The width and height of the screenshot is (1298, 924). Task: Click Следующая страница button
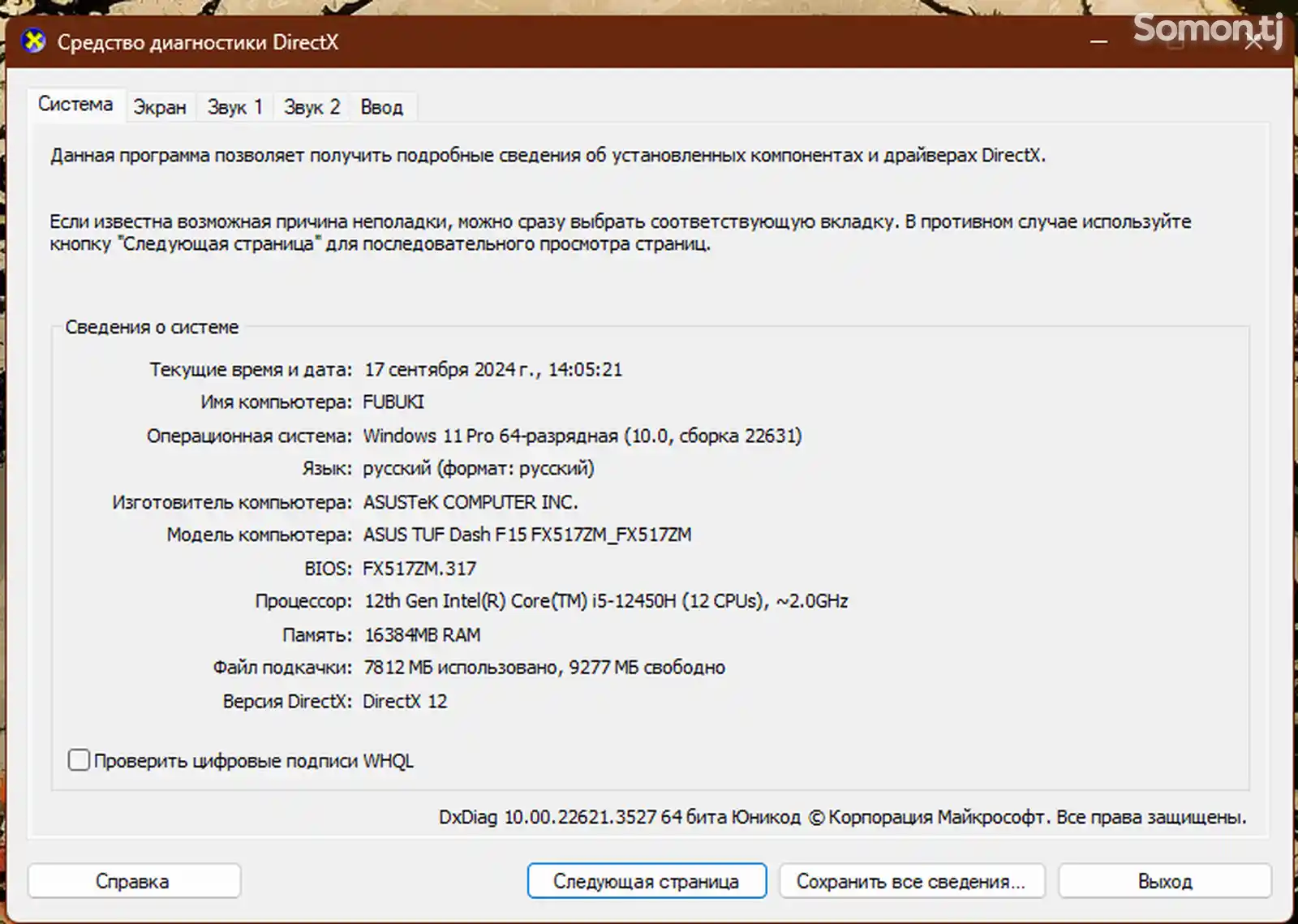(x=647, y=881)
